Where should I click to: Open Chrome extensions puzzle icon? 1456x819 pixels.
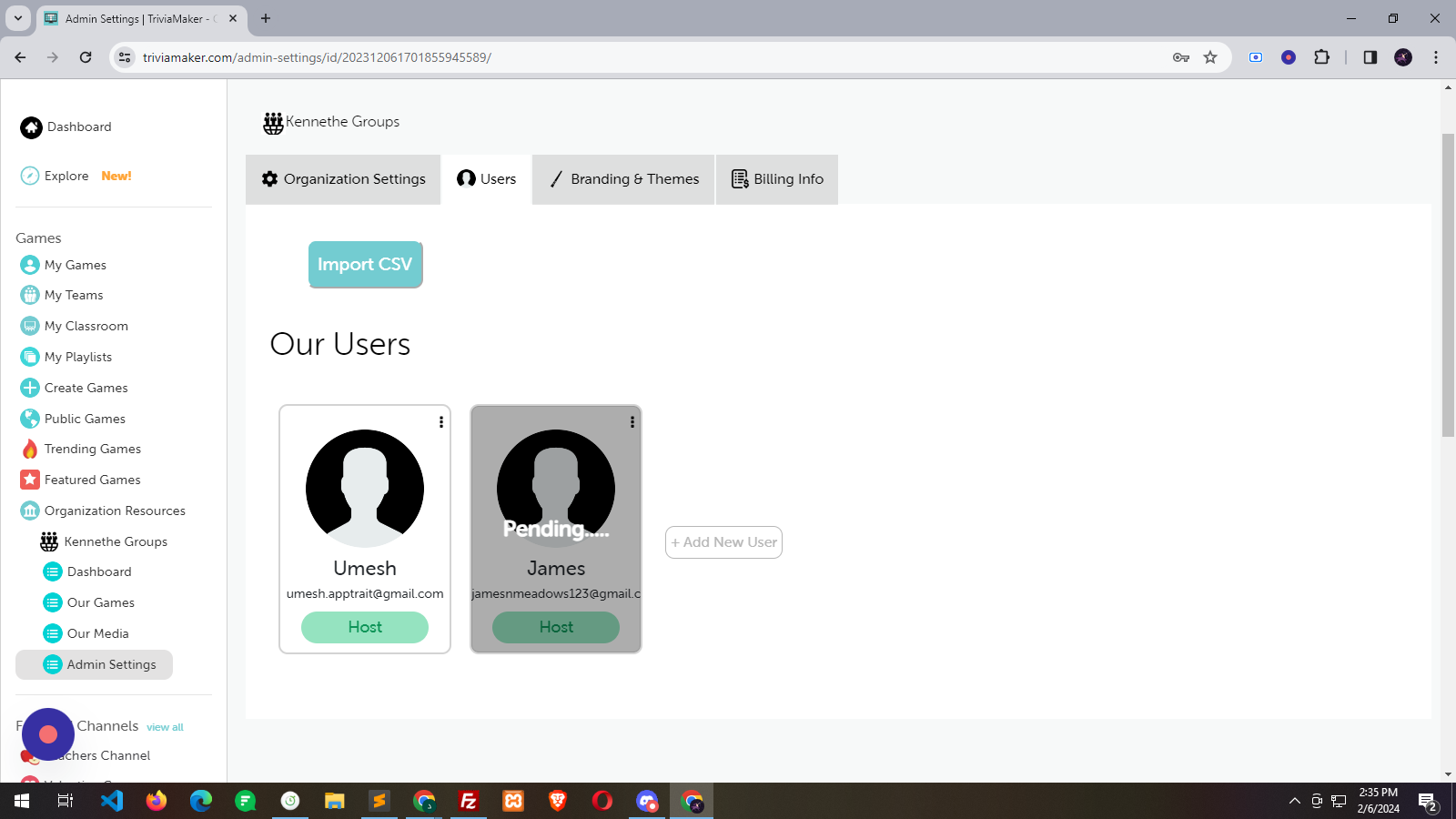pos(1321,57)
